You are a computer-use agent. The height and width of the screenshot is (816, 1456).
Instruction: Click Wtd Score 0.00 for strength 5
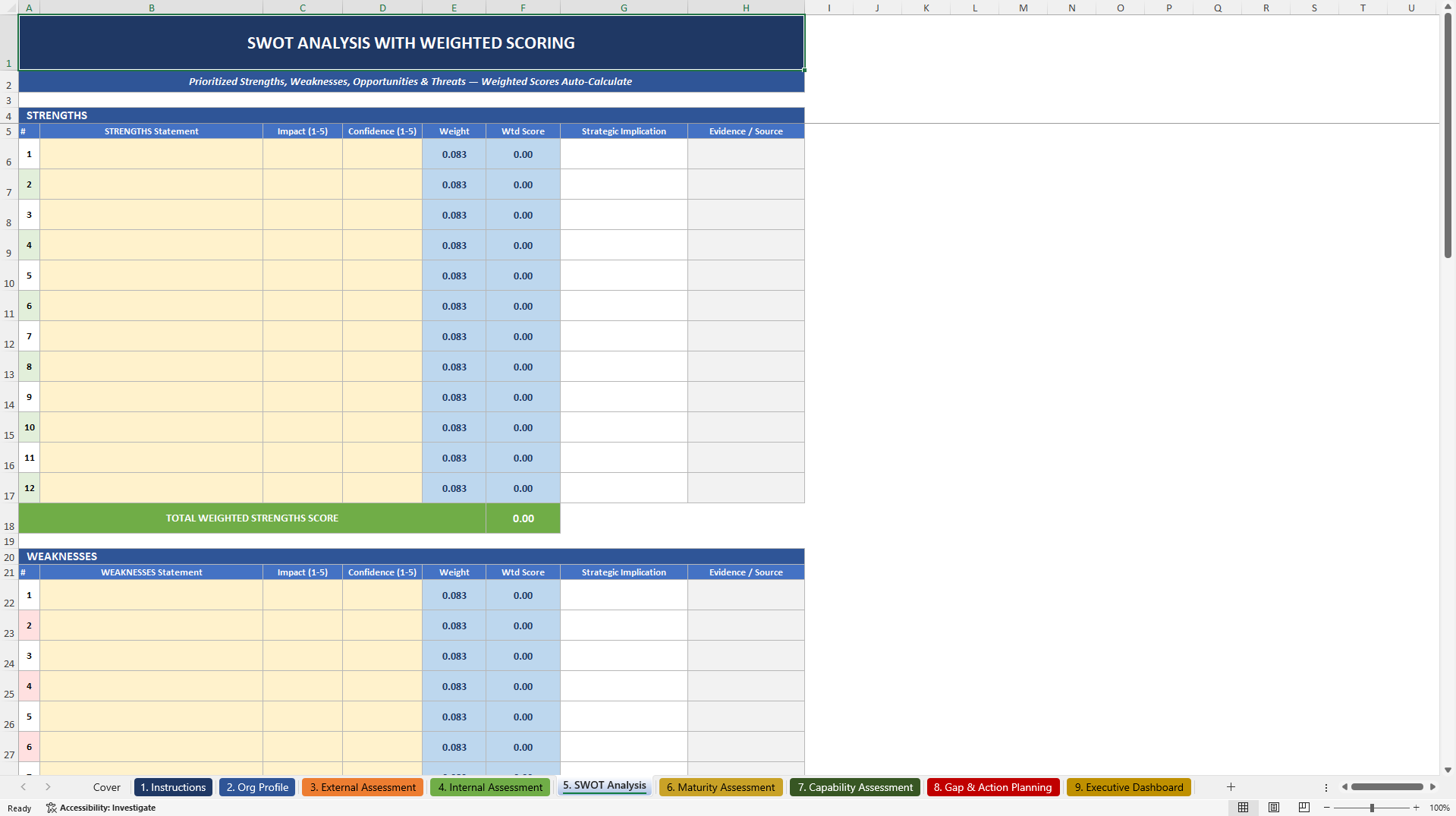click(x=524, y=276)
